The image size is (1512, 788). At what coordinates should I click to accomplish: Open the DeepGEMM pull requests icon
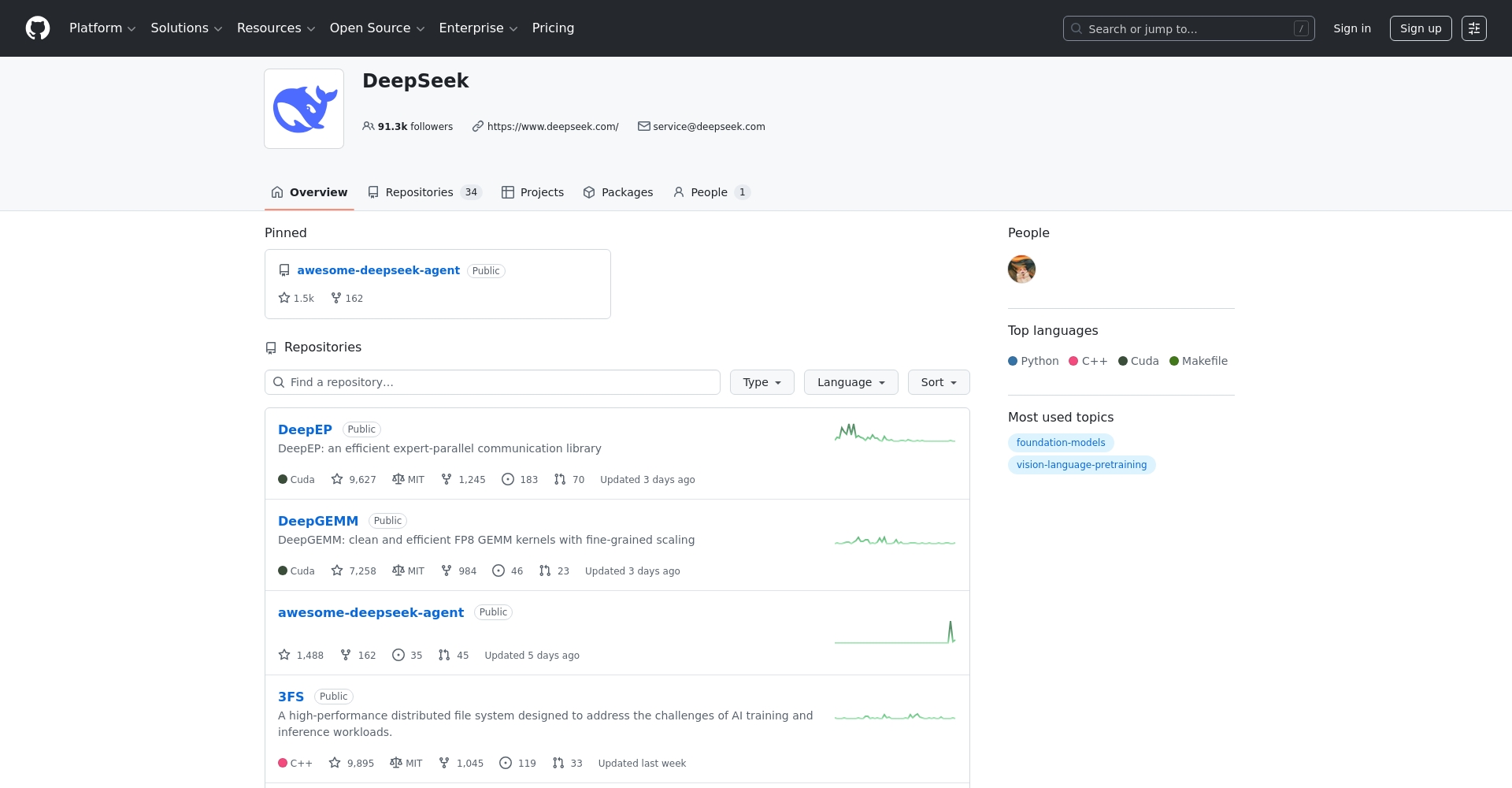(x=545, y=571)
